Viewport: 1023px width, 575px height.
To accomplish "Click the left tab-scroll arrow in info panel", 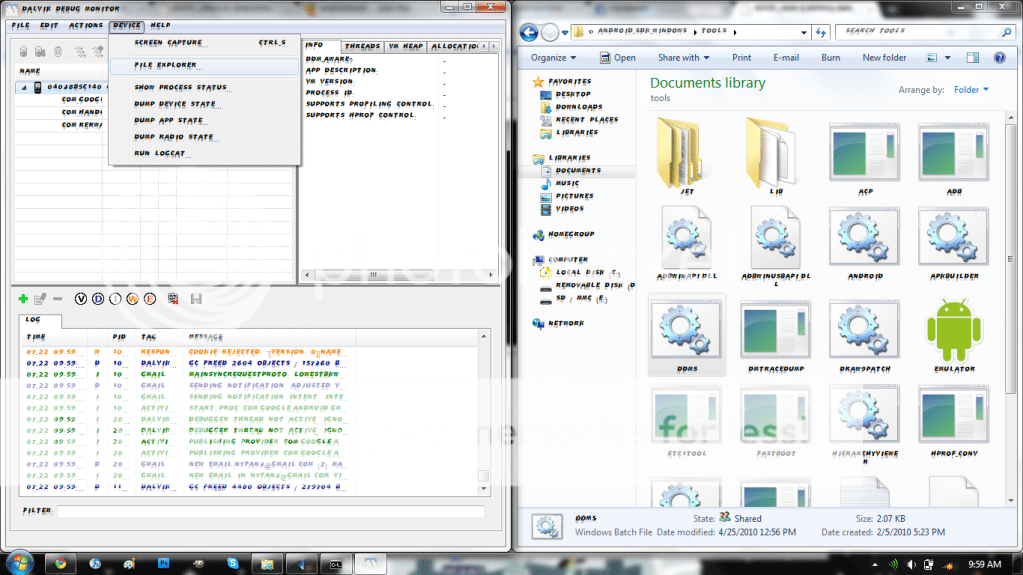I will pyautogui.click(x=483, y=46).
